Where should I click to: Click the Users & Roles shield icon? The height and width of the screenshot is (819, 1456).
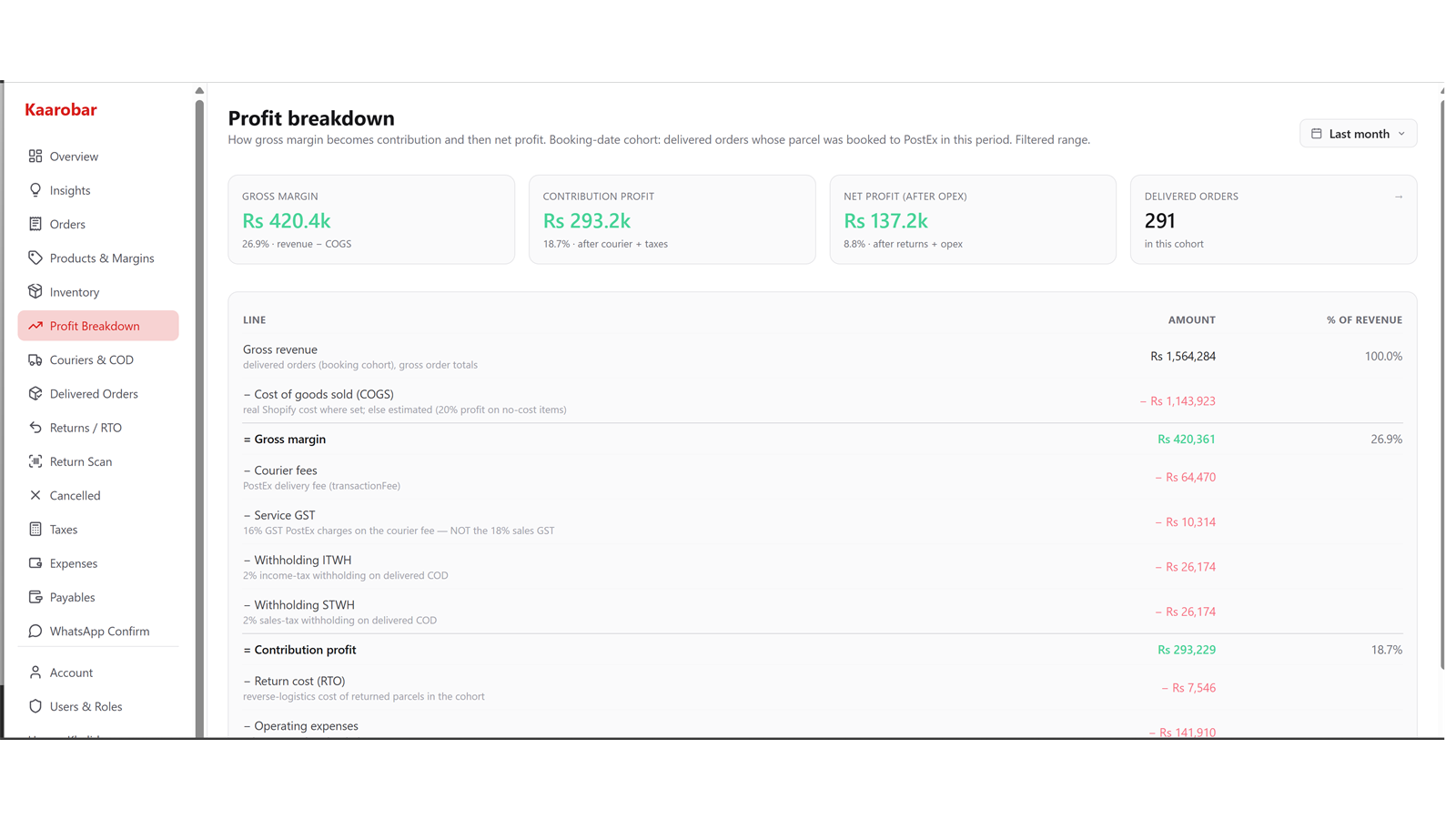point(35,706)
